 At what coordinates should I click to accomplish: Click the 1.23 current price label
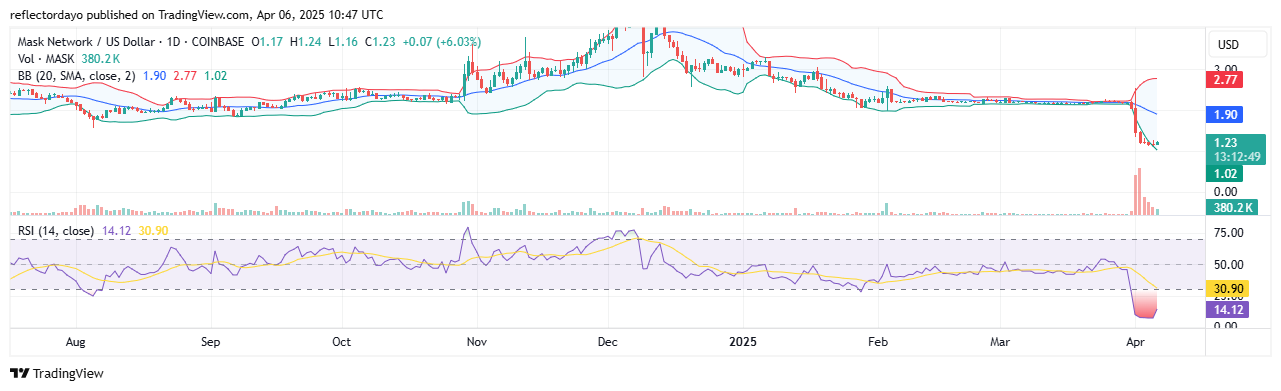(1226, 143)
